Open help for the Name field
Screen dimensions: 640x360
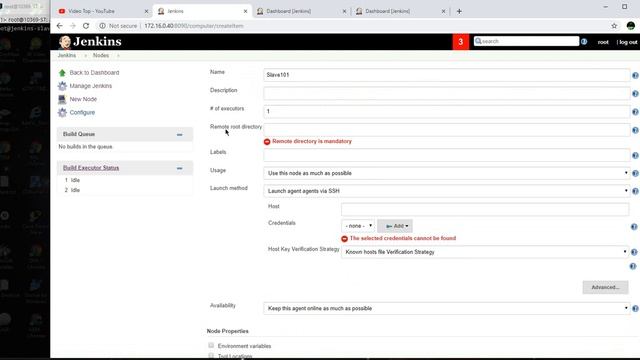tap(635, 76)
